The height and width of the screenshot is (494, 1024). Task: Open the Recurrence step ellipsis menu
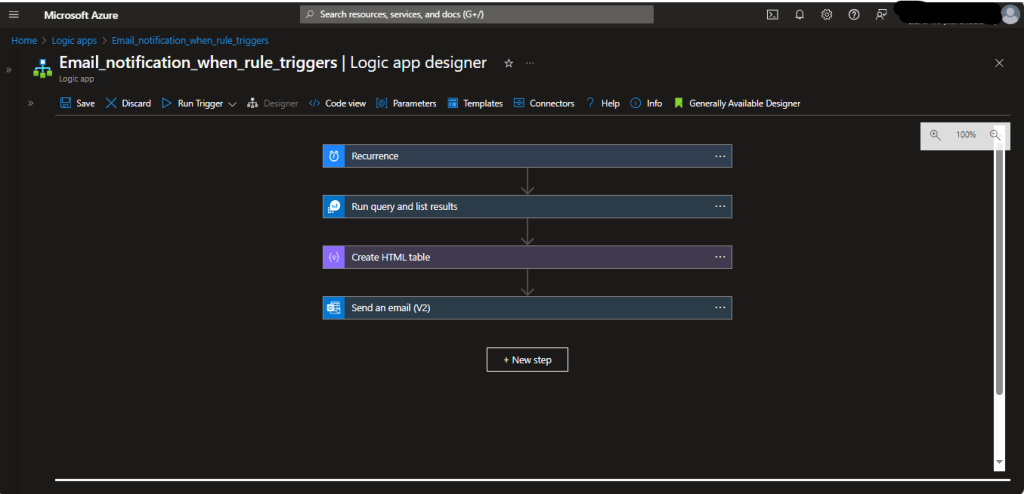(x=720, y=156)
